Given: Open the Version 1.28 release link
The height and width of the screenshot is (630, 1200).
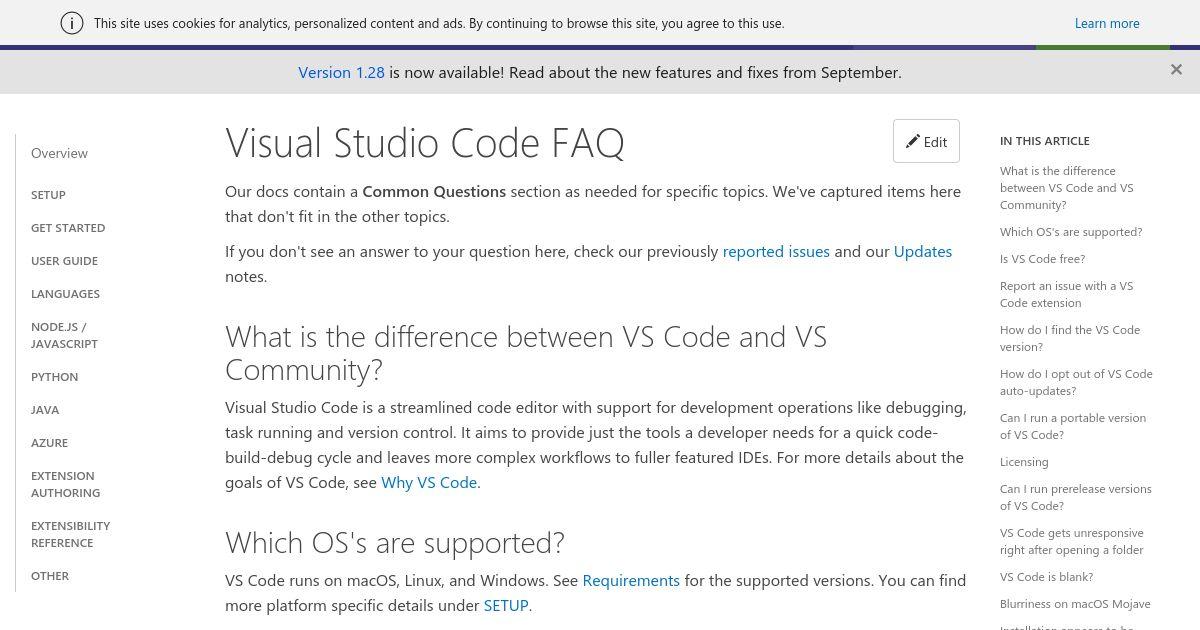Looking at the screenshot, I should pyautogui.click(x=341, y=72).
